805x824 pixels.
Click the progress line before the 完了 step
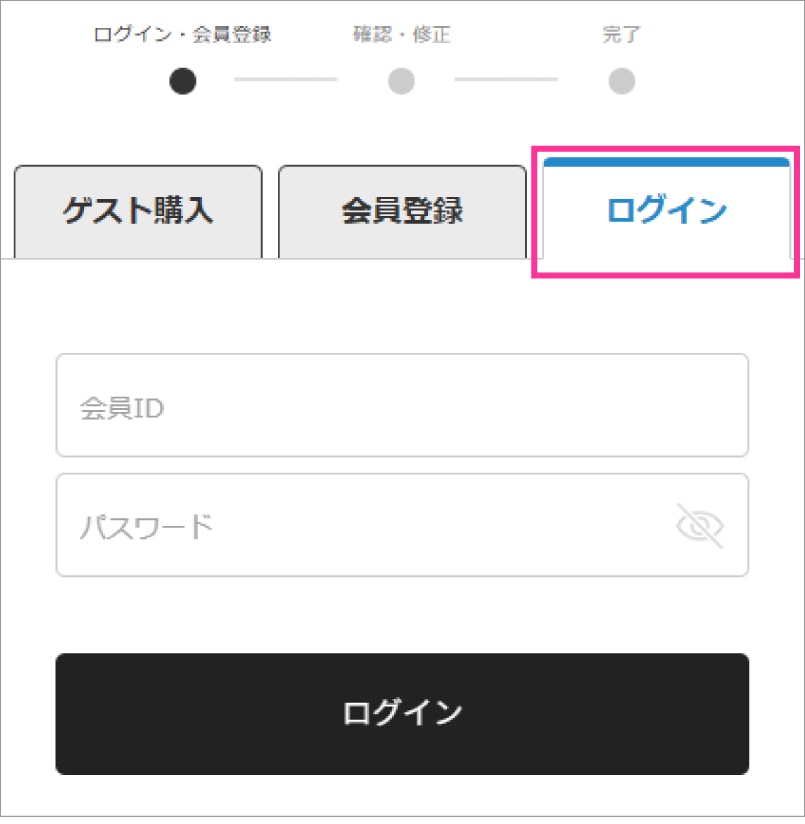tap(506, 79)
